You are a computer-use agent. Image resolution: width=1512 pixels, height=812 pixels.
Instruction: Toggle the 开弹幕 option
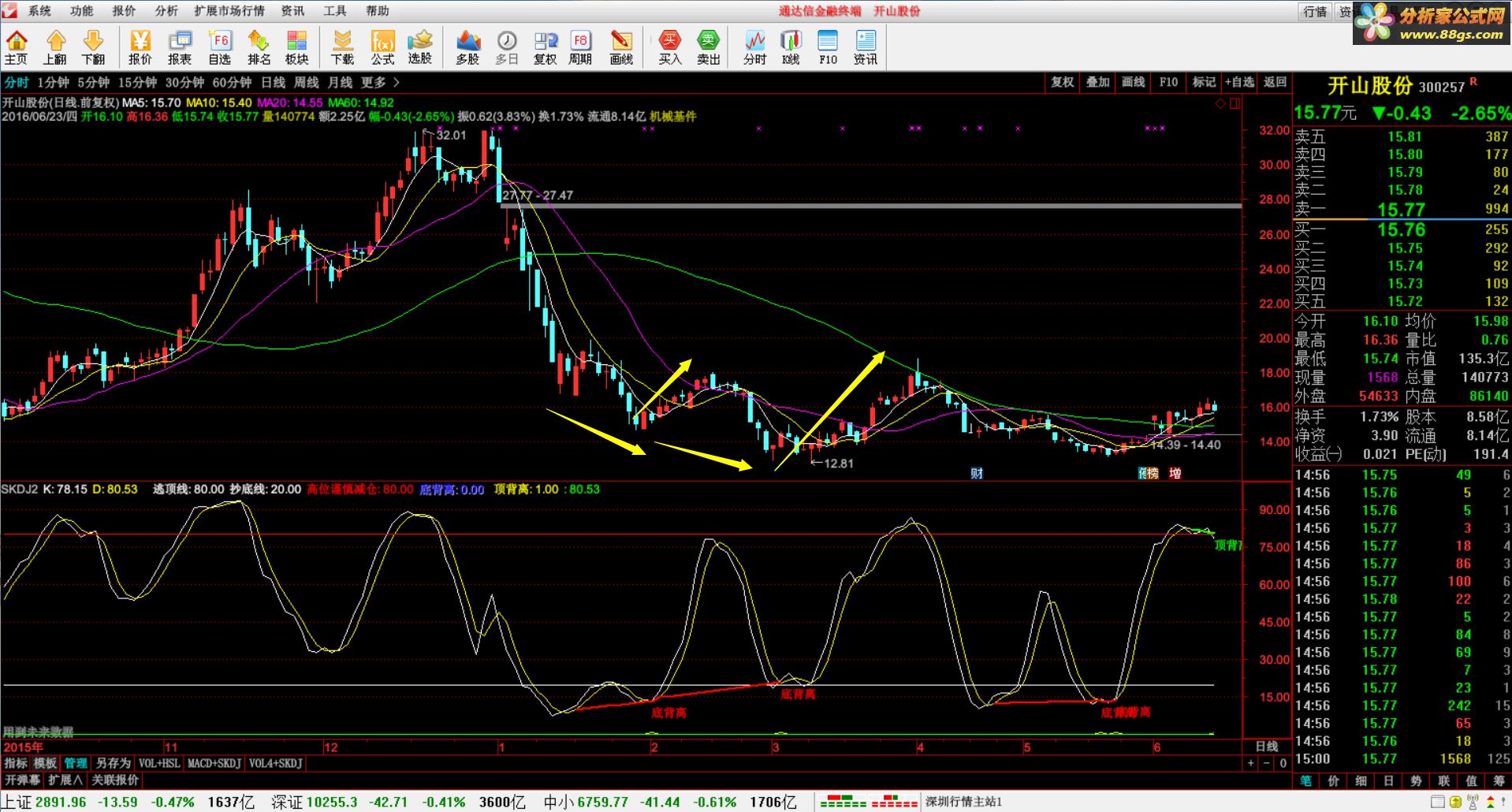[x=22, y=780]
